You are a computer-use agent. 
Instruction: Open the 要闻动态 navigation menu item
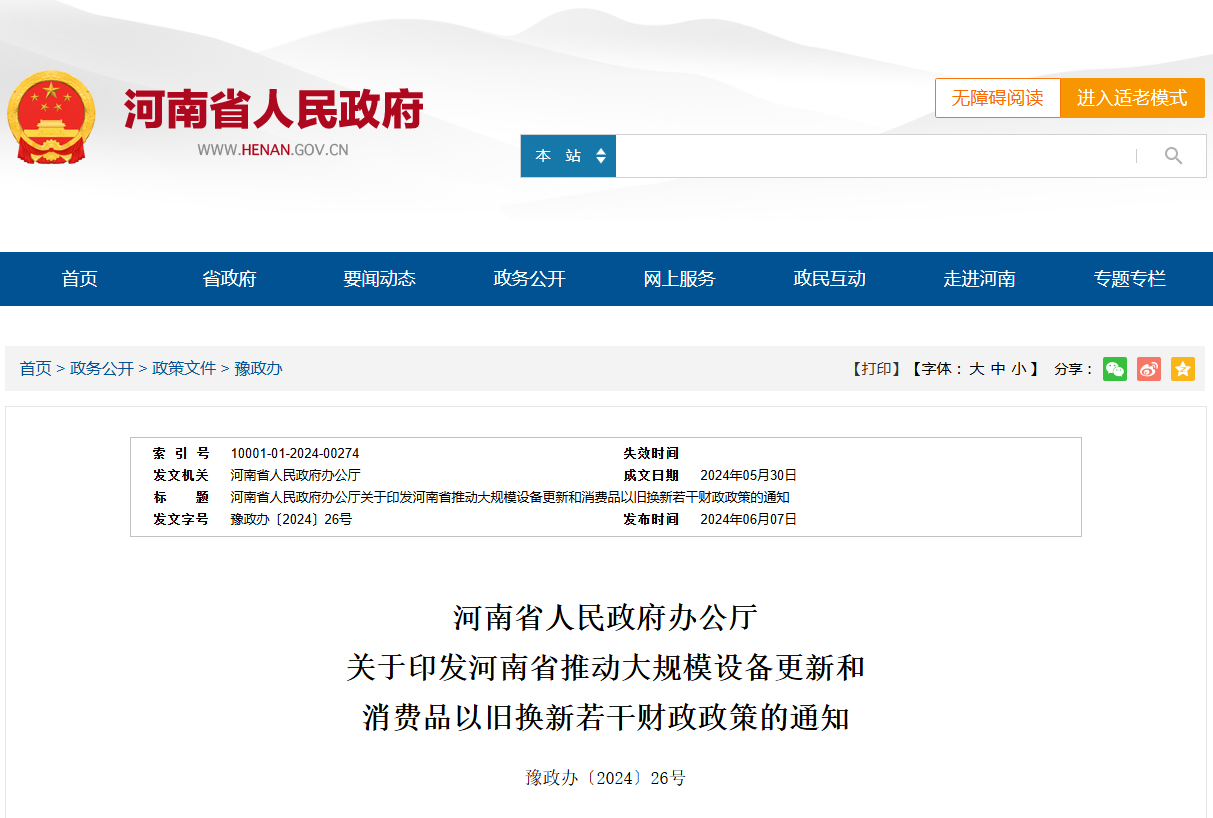380,279
